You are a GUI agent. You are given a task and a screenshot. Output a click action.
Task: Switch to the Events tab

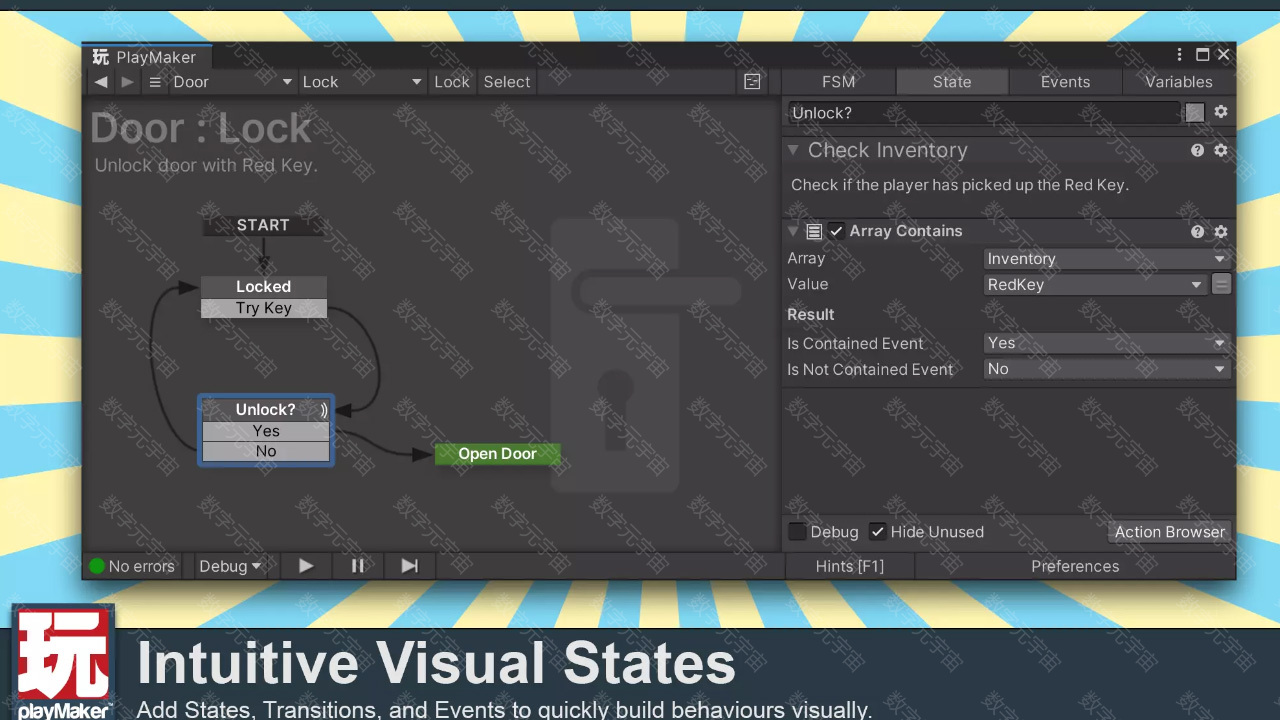[x=1065, y=82]
